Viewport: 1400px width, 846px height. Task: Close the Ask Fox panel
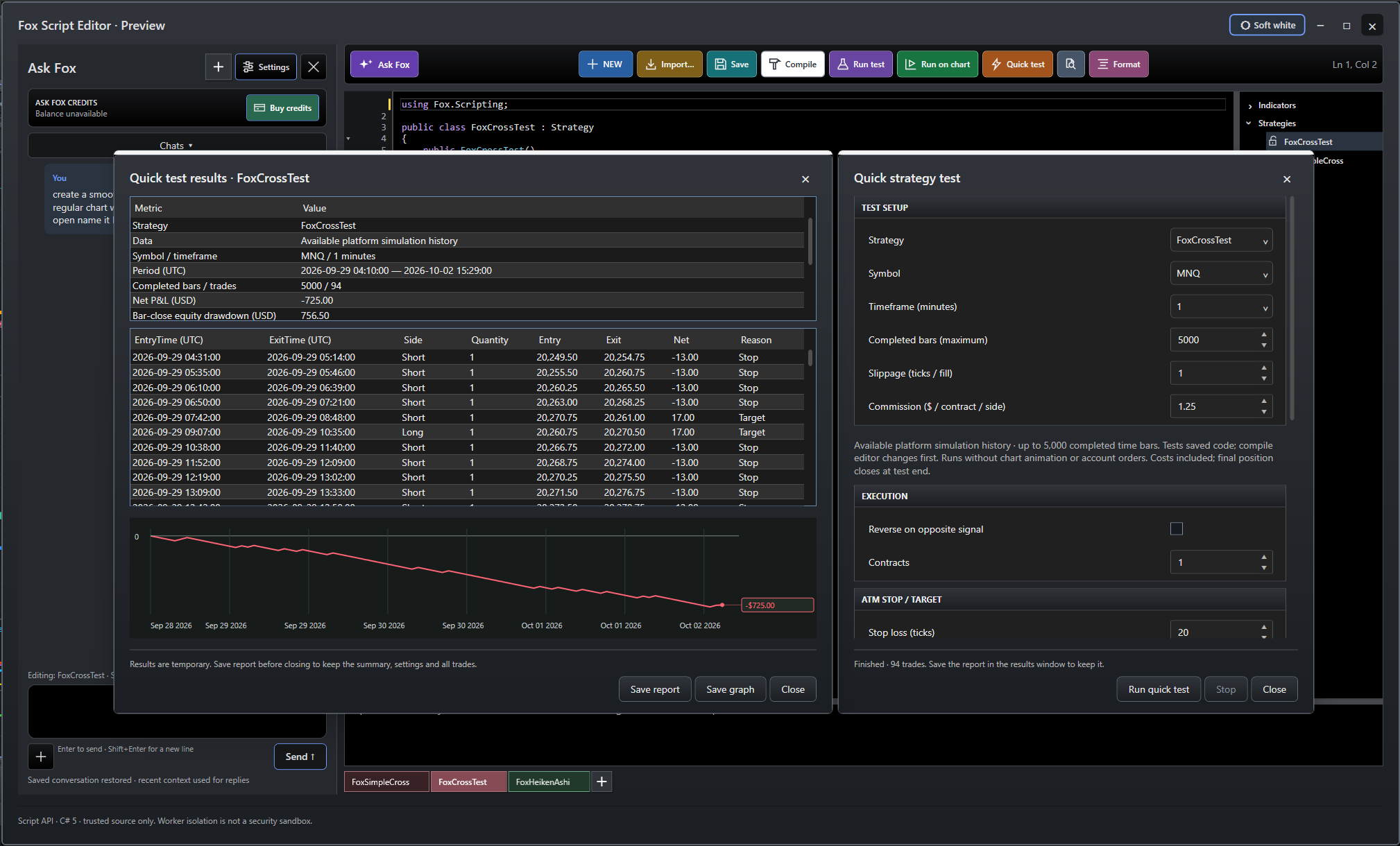[x=314, y=67]
